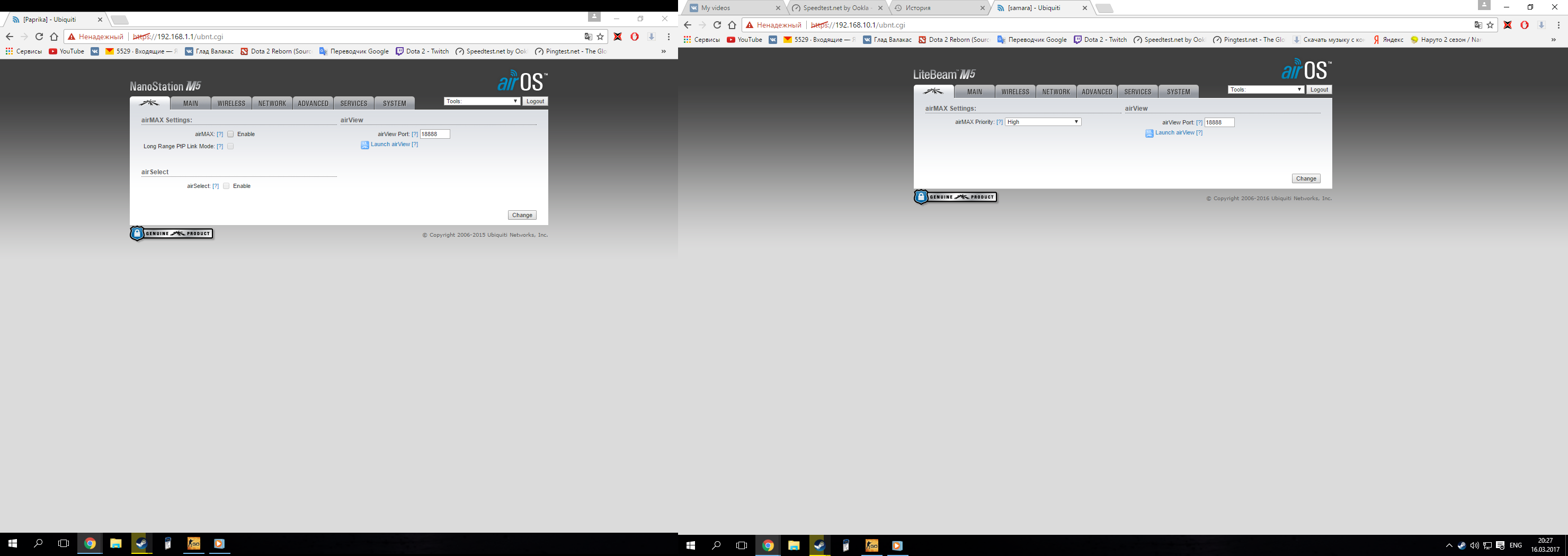The height and width of the screenshot is (556, 1568).
Task: Open File Explorer on the right taskbar
Action: point(793,545)
